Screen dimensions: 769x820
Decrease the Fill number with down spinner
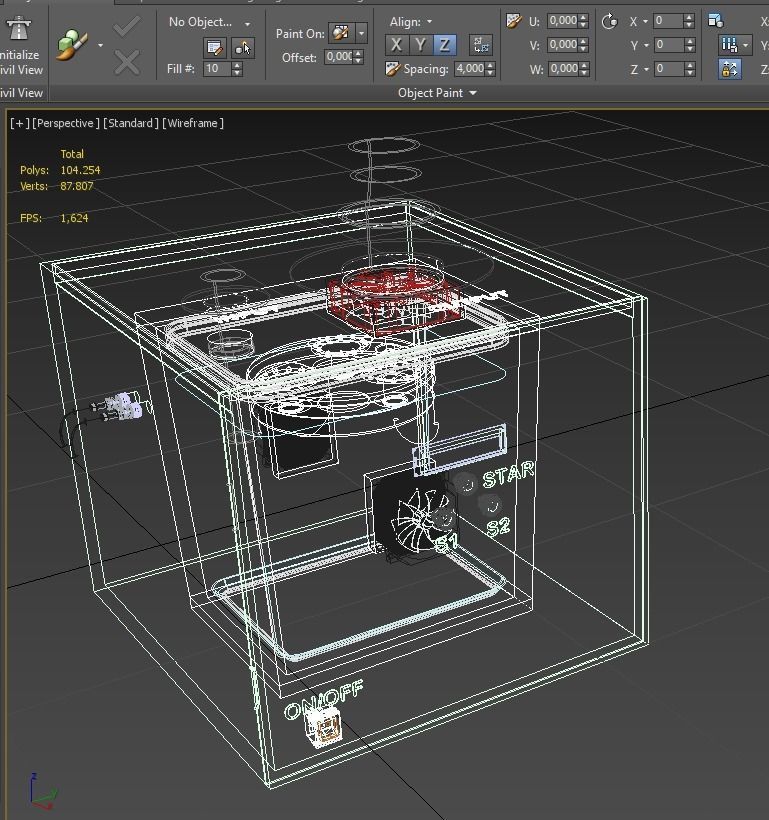tap(237, 72)
